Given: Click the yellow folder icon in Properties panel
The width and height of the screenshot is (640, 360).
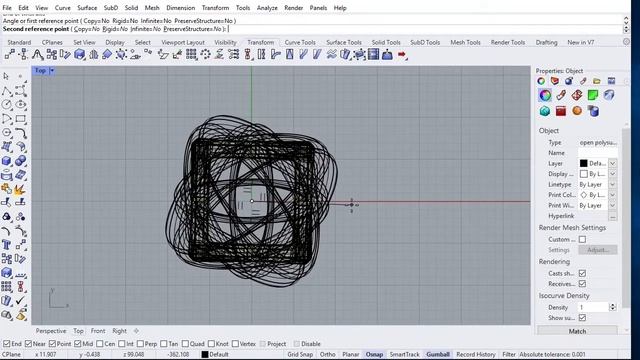Looking at the screenshot, I should tap(597, 81).
